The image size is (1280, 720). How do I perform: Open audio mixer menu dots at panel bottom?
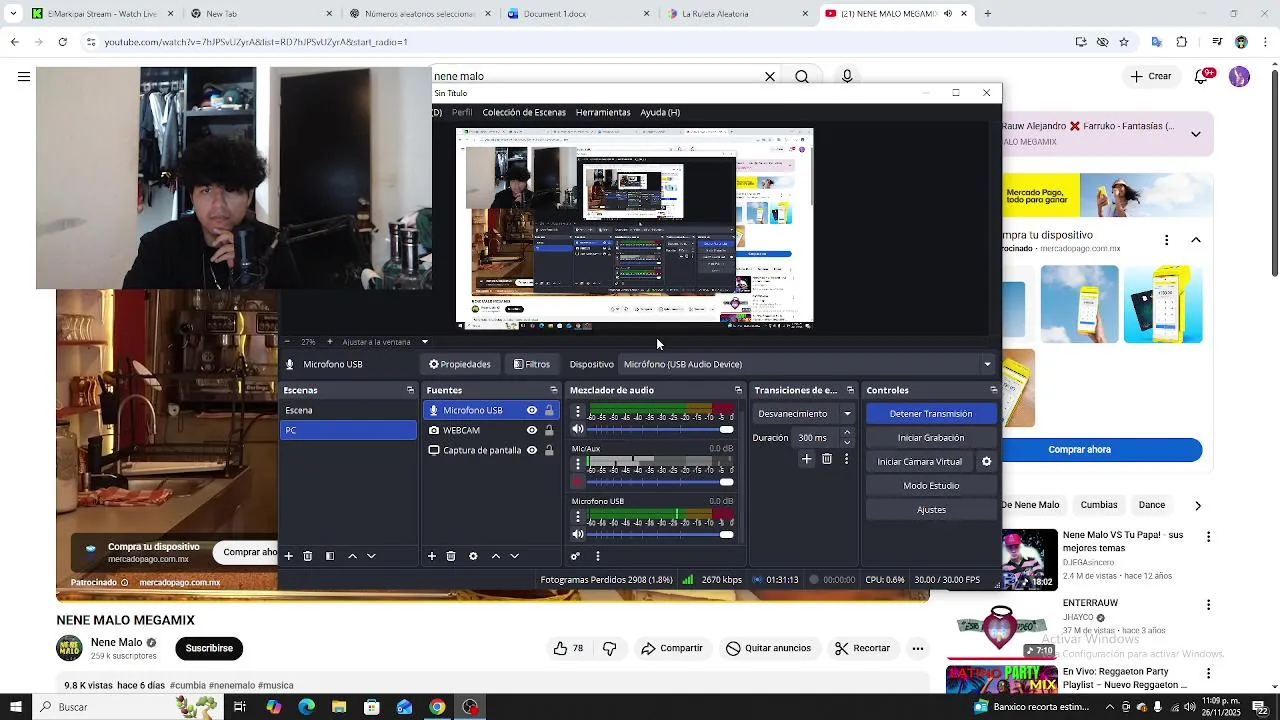pos(598,556)
